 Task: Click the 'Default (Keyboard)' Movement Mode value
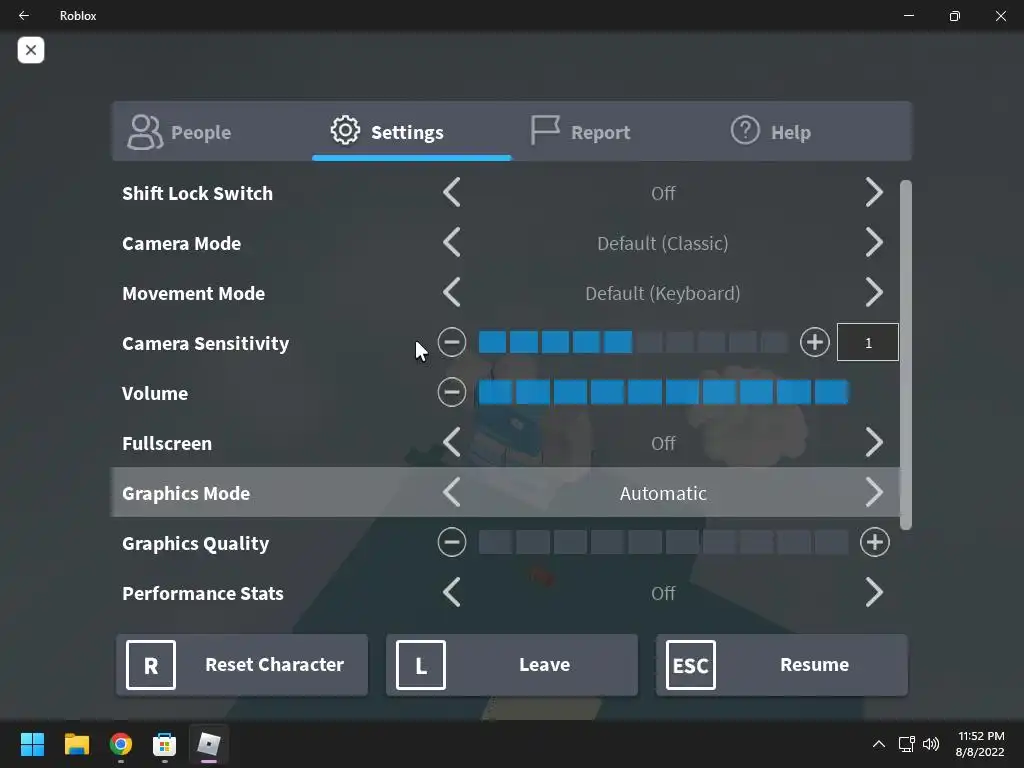663,293
